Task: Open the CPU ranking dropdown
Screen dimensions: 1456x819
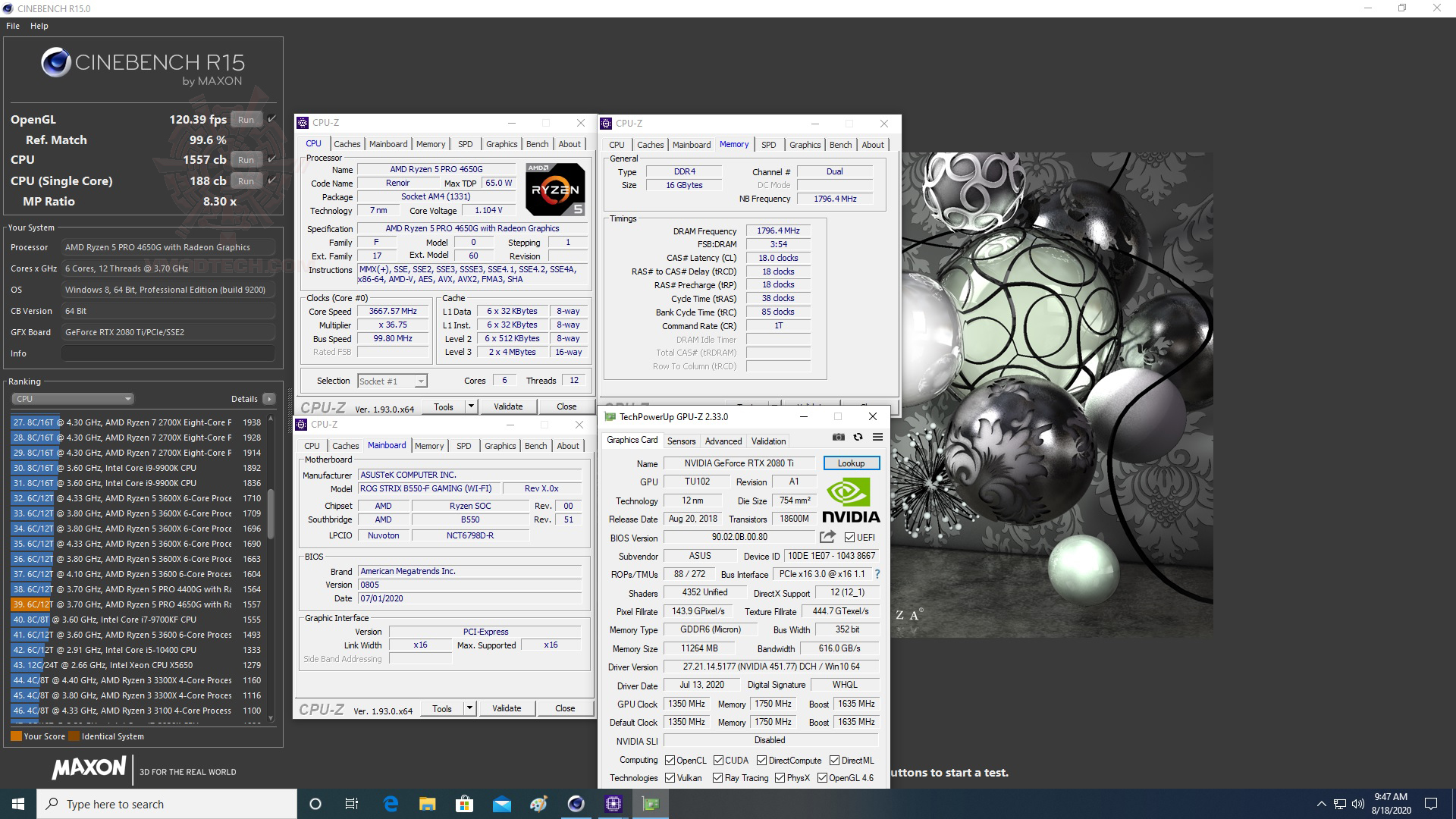Action: click(73, 399)
